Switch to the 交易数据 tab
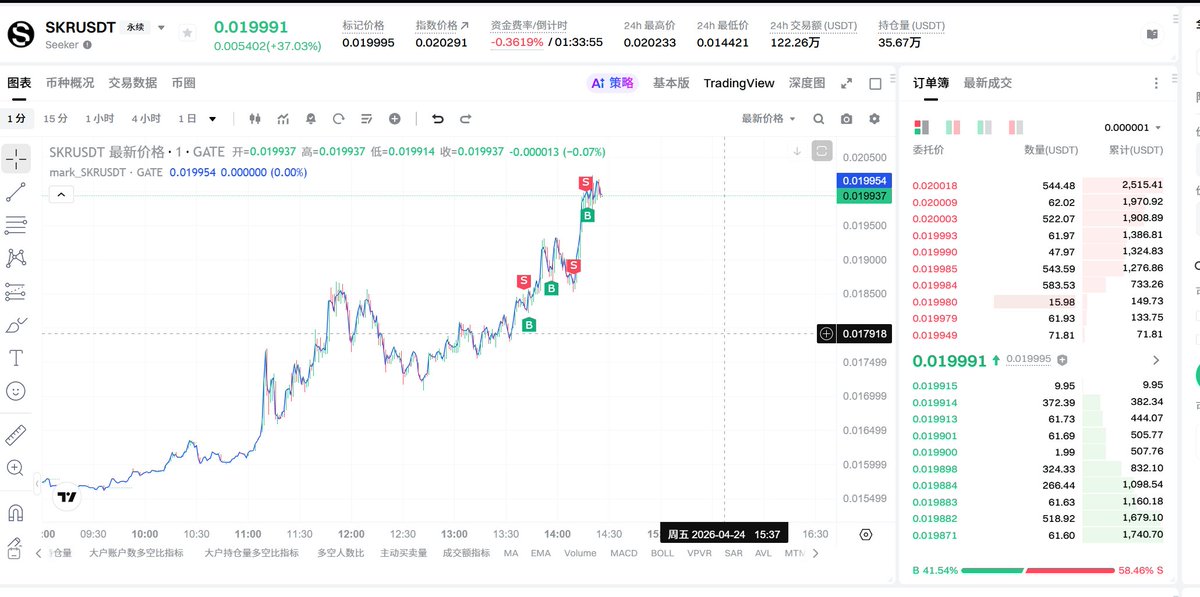The image size is (1200, 597). pos(133,83)
